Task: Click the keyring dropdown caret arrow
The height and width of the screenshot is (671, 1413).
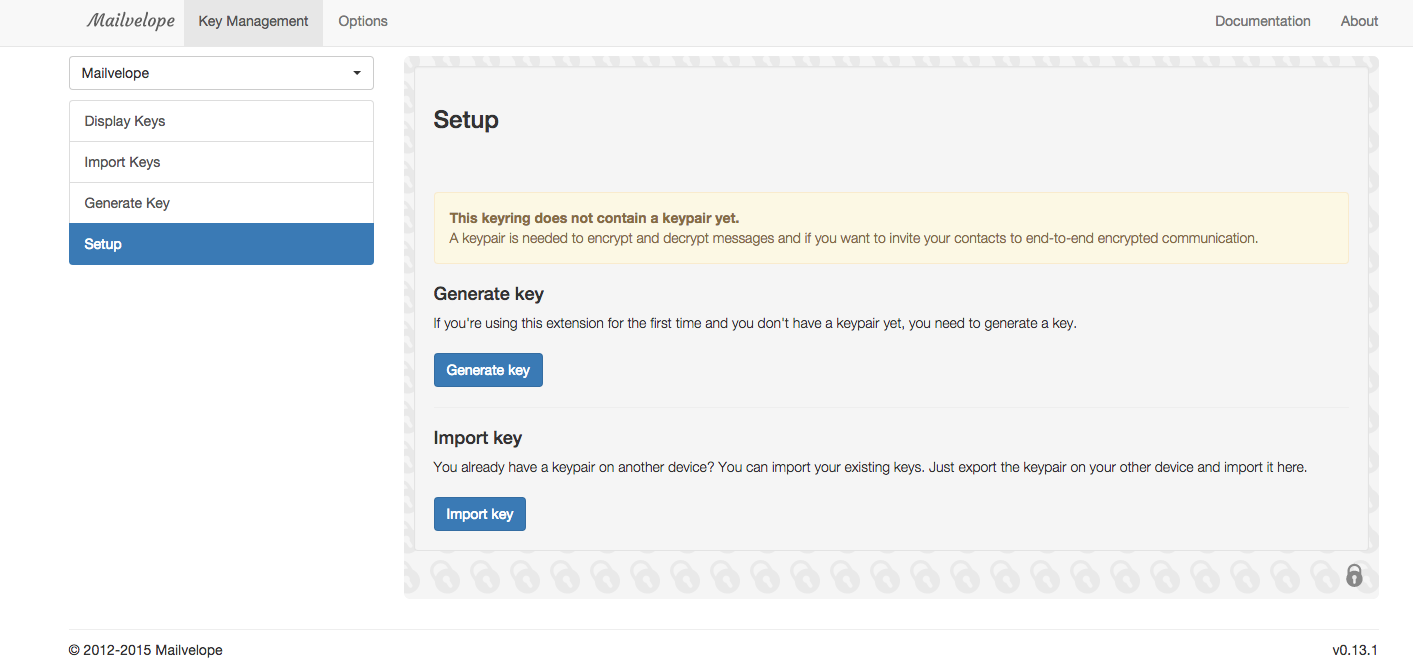Action: coord(358,74)
